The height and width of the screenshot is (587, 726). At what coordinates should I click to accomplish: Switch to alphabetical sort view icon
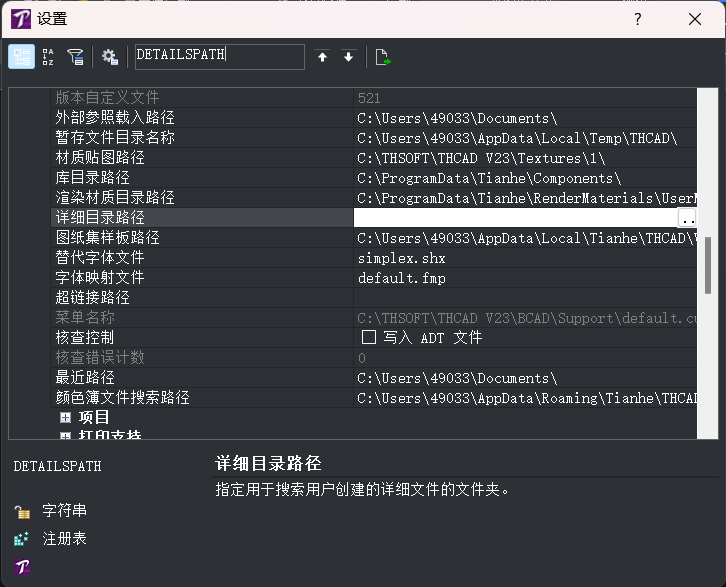click(48, 56)
